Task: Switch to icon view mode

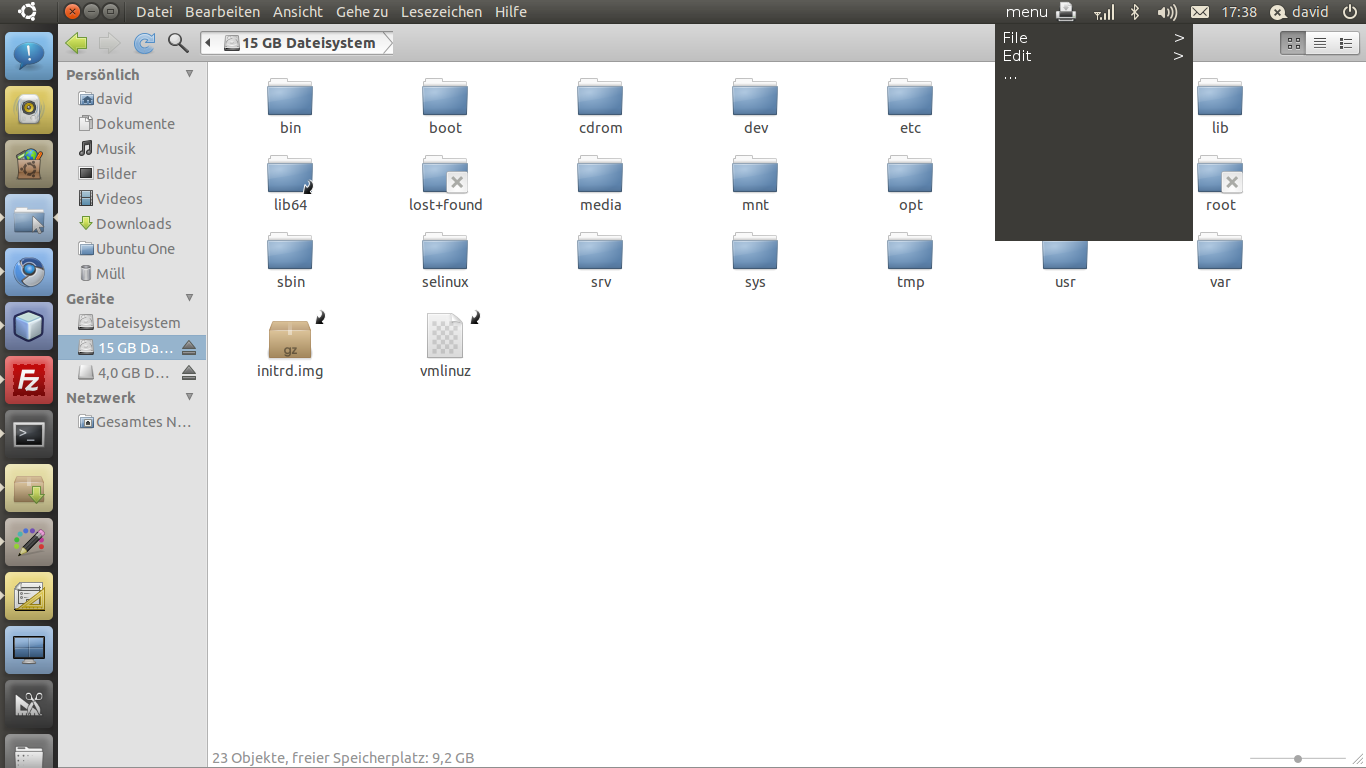Action: pyautogui.click(x=1294, y=43)
